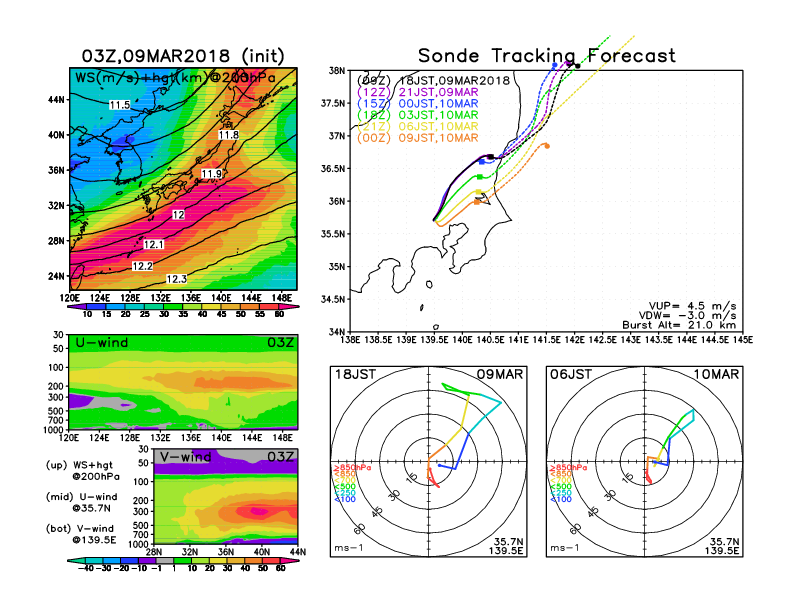Select the 'WS(m/s)+hgt(km)@200hPa' map label
792x612 pixels.
pos(175,78)
